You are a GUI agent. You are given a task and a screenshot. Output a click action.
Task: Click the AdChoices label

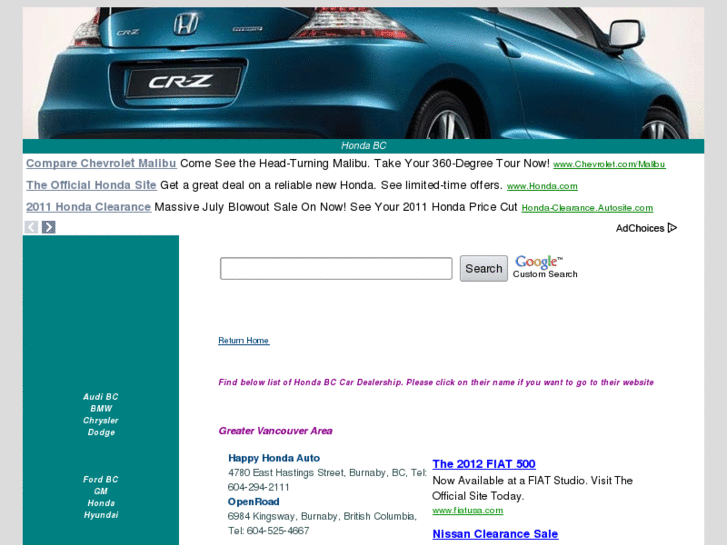click(640, 228)
